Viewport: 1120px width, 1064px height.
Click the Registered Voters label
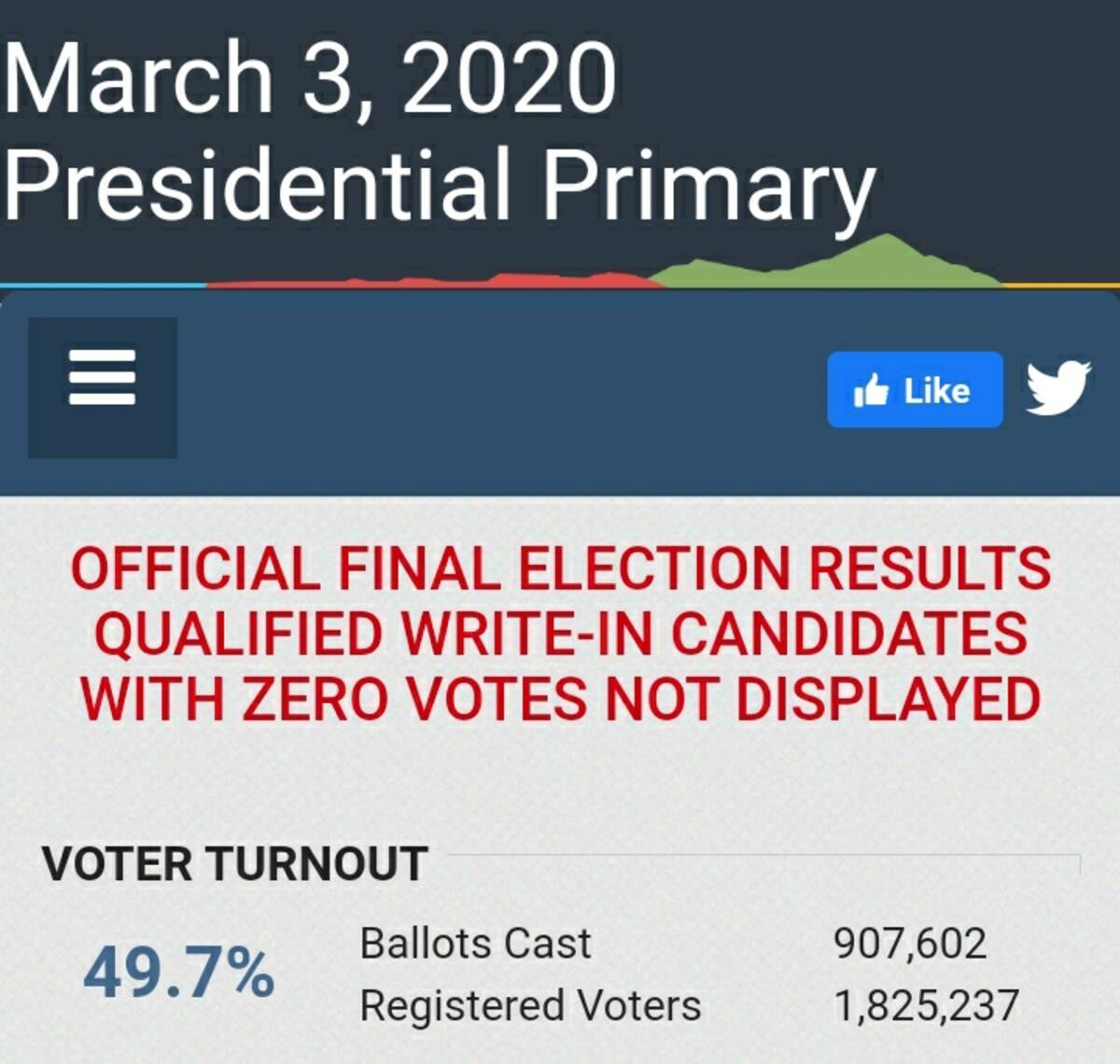point(530,1006)
